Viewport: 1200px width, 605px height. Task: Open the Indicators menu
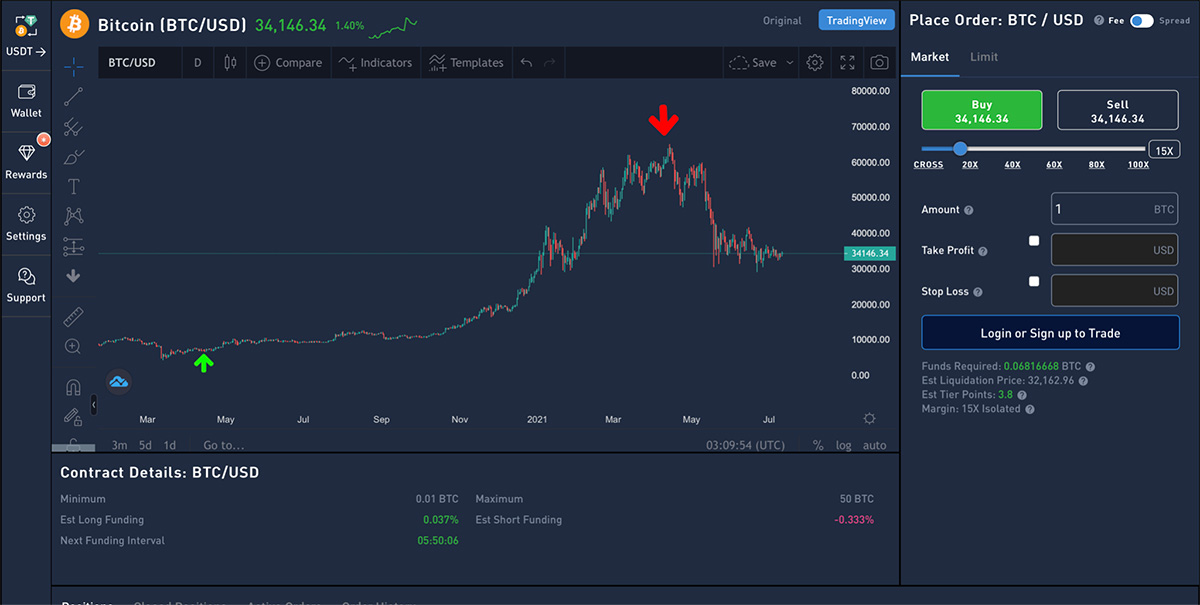point(375,62)
